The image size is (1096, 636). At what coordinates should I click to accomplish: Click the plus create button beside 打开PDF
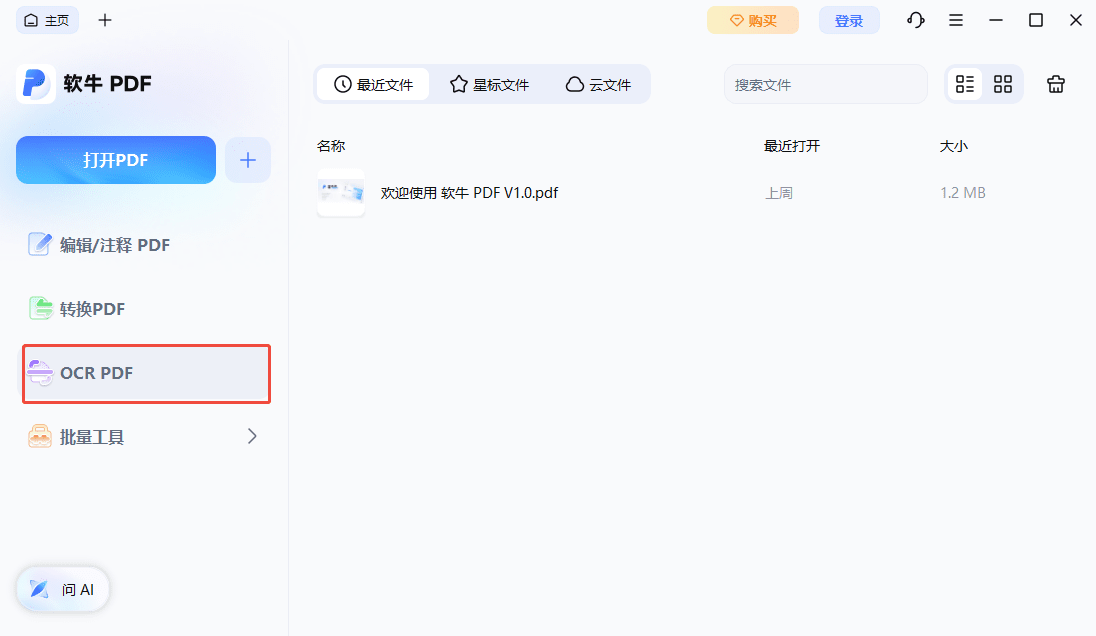[x=247, y=160]
